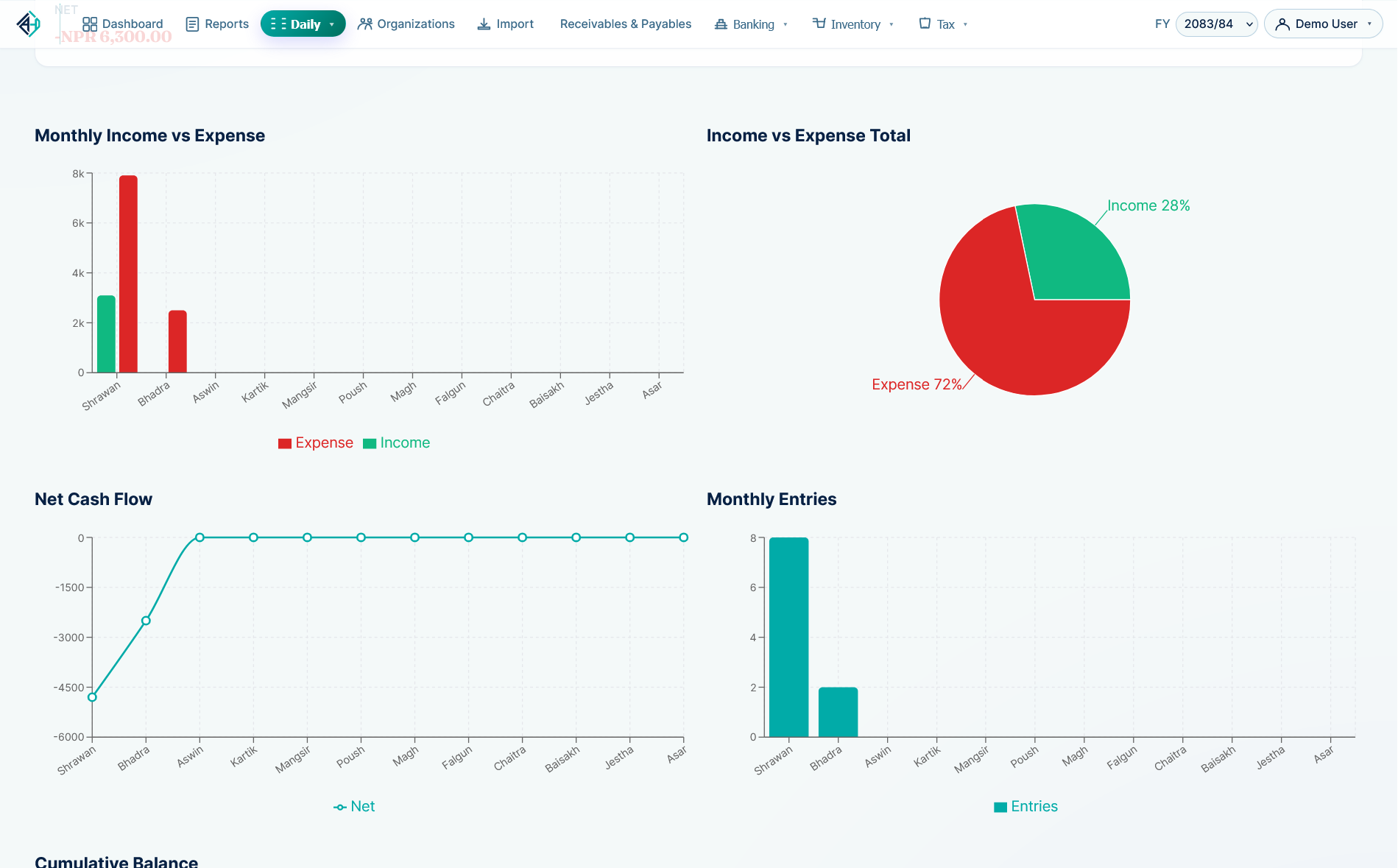Open Receivables & Payables
Screen dimensions: 1398x868
click(626, 24)
